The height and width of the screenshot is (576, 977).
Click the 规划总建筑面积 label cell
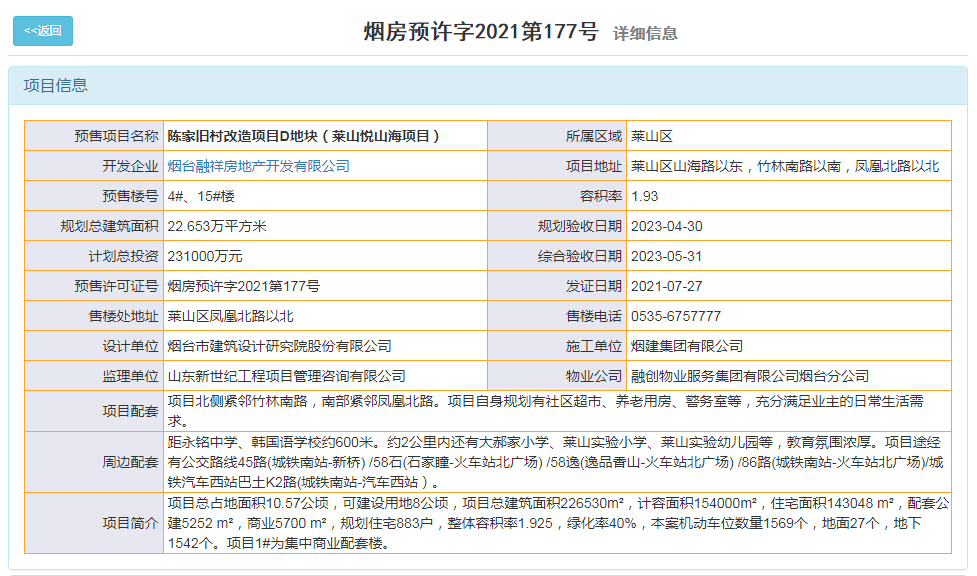[94, 226]
